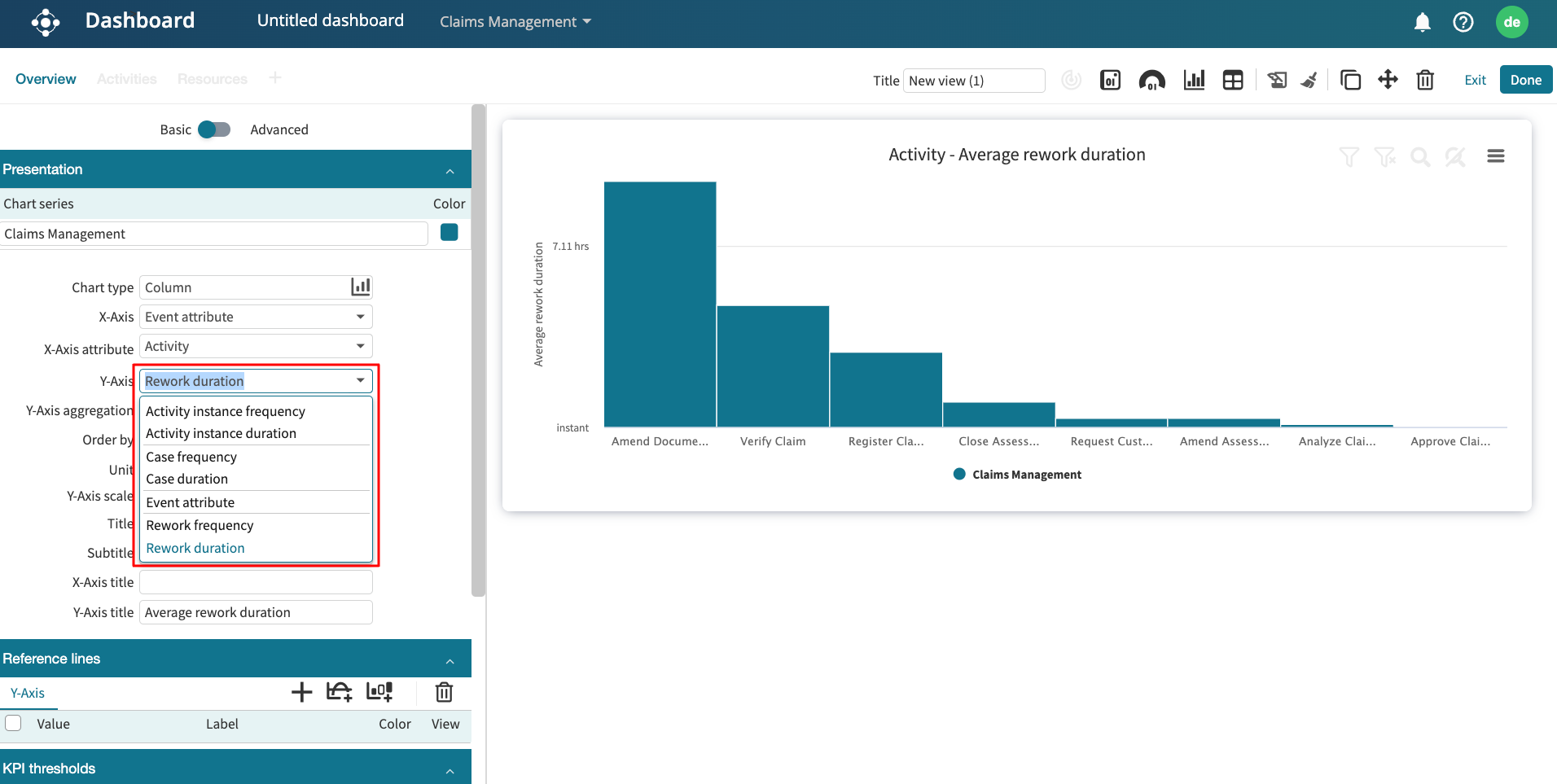Viewport: 1557px width, 784px height.
Task: Select Rework frequency from the list
Action: [x=200, y=525]
